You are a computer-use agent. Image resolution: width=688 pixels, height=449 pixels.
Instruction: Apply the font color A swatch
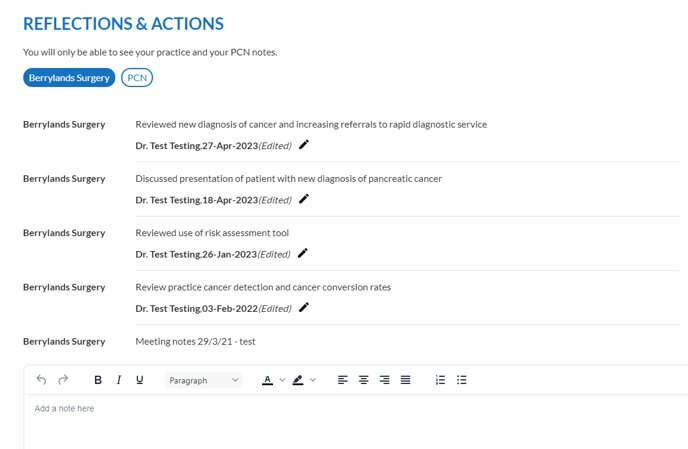[267, 380]
